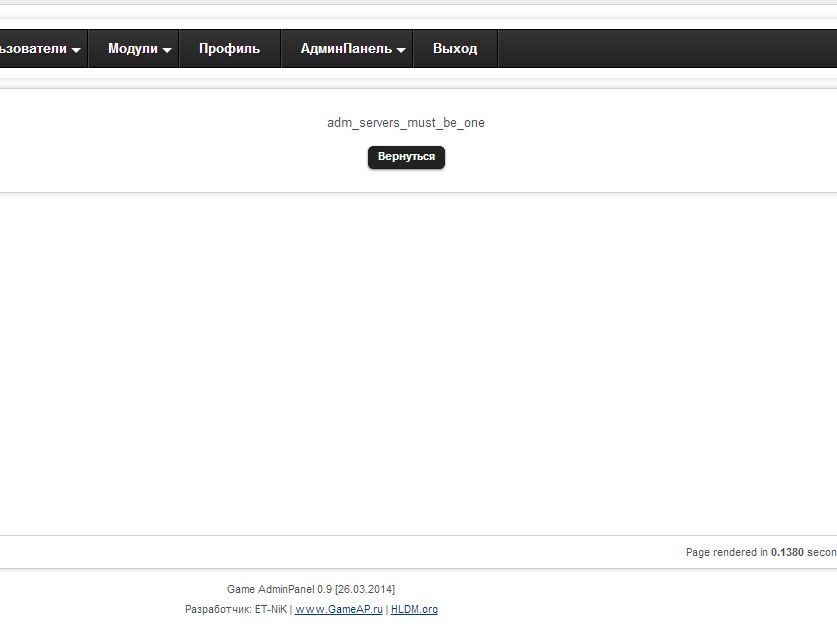Open the HLDM.org footer link
The height and width of the screenshot is (634, 837).
tap(414, 609)
